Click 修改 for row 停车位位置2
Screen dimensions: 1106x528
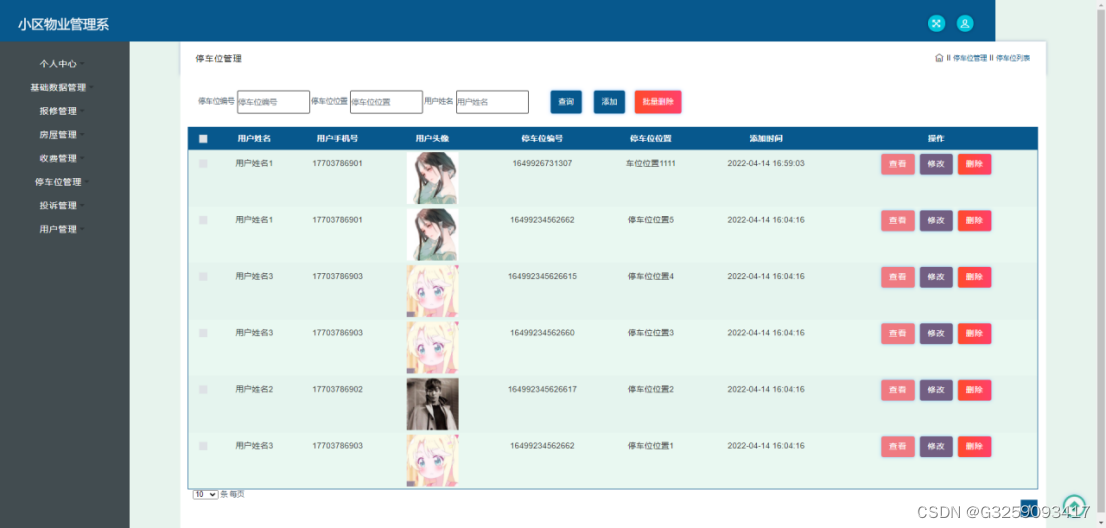[x=936, y=390]
